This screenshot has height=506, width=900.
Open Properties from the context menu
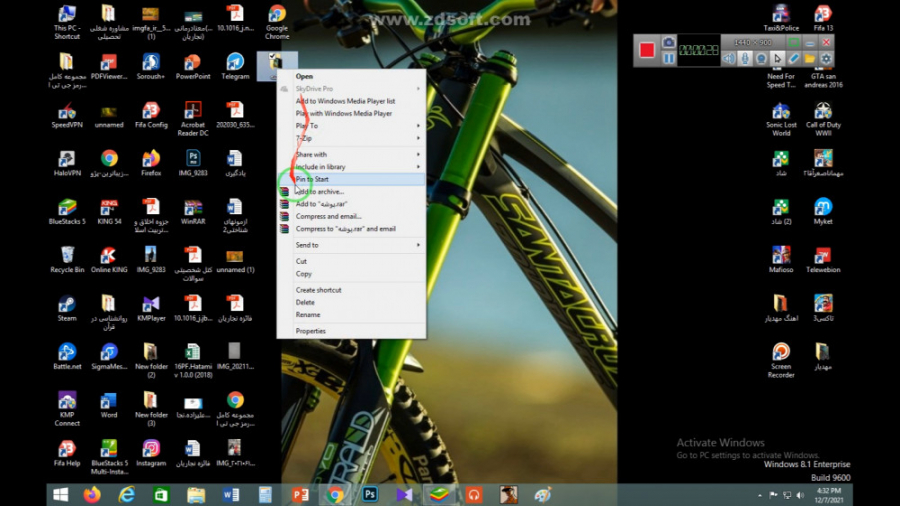click(x=351, y=331)
